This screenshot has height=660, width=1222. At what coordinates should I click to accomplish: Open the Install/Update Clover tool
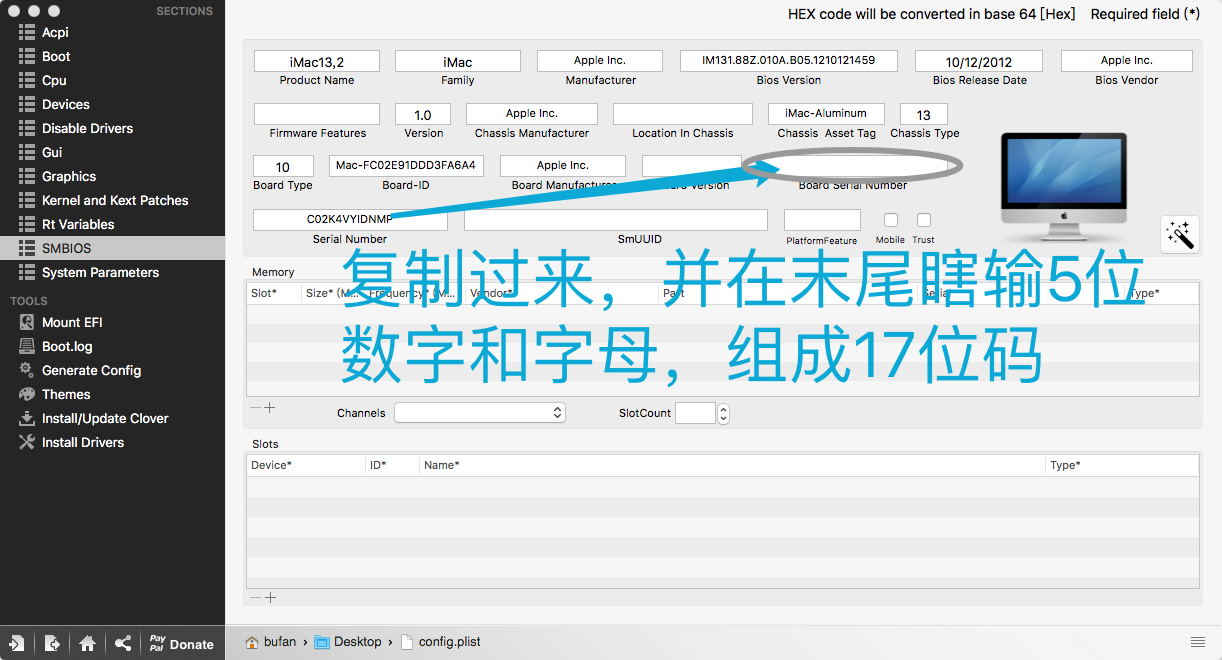pos(105,418)
